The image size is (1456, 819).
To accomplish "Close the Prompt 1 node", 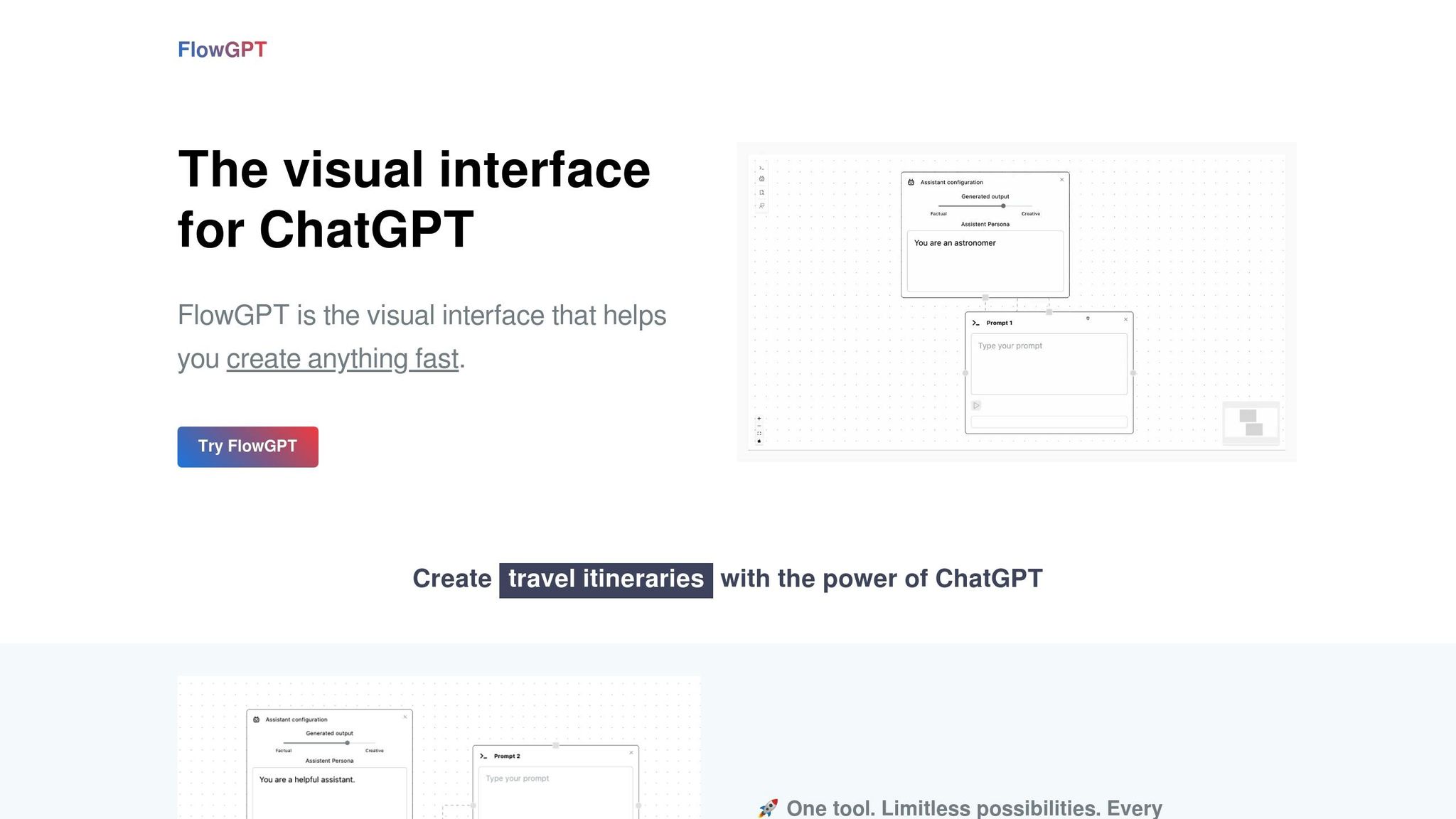I will point(1125,320).
